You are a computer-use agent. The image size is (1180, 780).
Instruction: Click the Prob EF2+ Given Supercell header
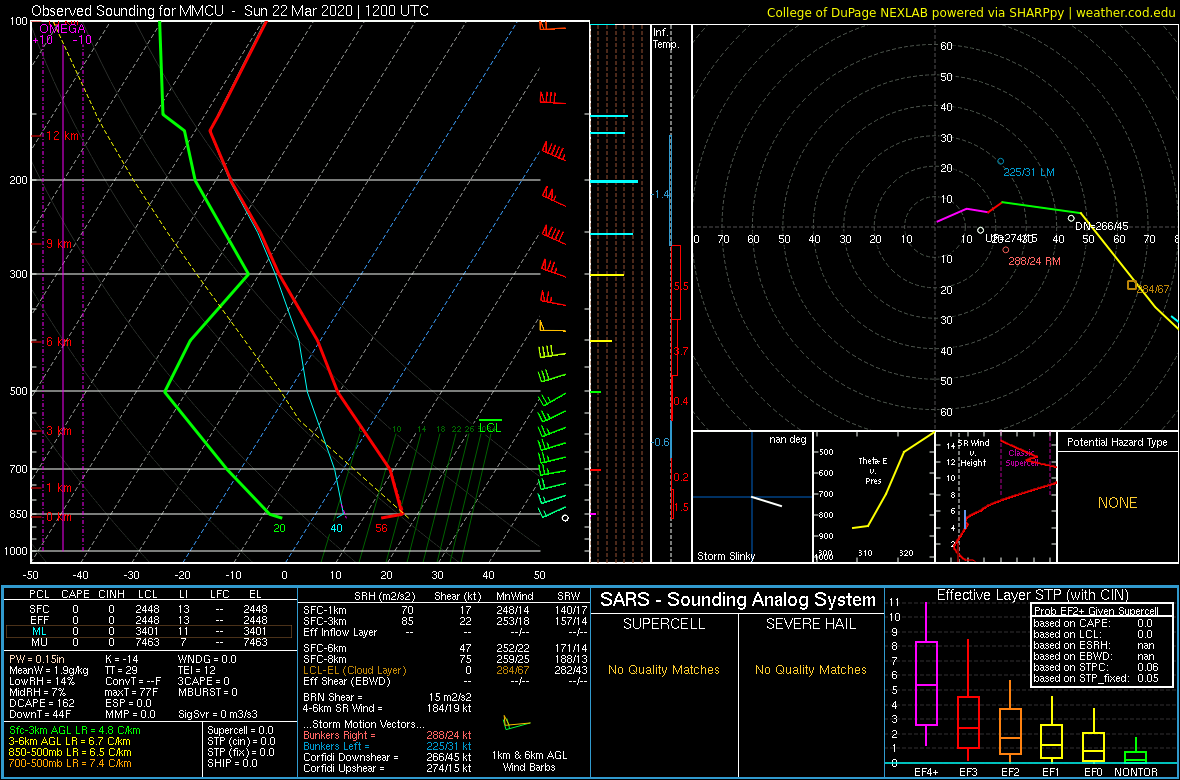pyautogui.click(x=1097, y=611)
